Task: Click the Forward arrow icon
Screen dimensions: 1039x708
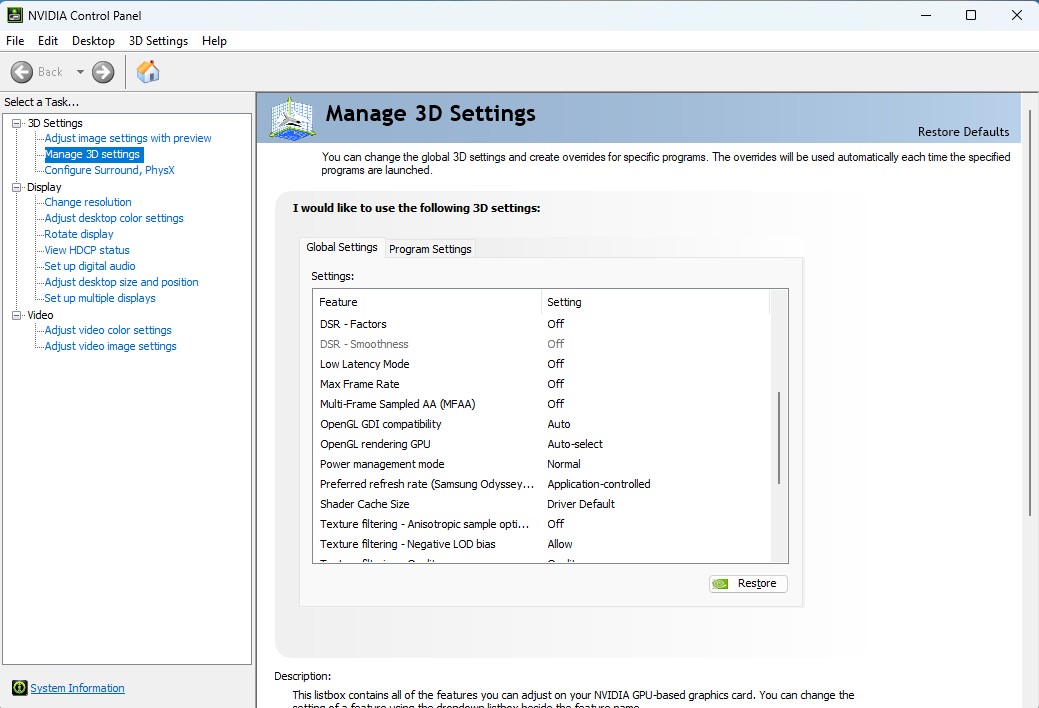Action: click(x=103, y=72)
